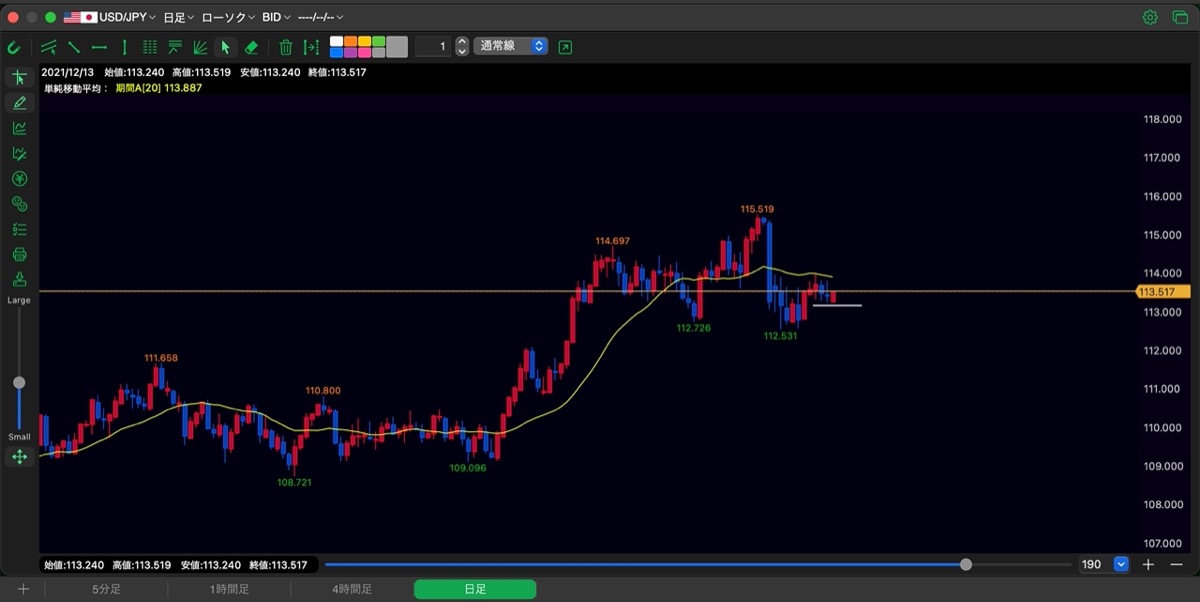Switch to the 4時間足 tab
1200x602 pixels.
coord(352,589)
